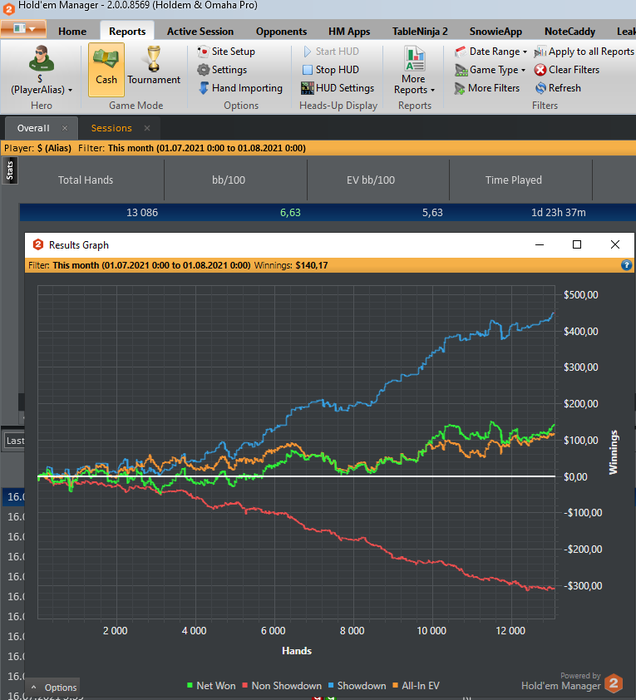Open the Active Session tab

(200, 31)
